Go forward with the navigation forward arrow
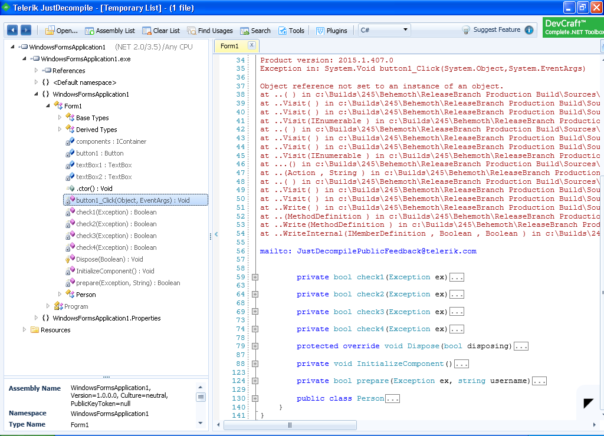 tap(26, 30)
